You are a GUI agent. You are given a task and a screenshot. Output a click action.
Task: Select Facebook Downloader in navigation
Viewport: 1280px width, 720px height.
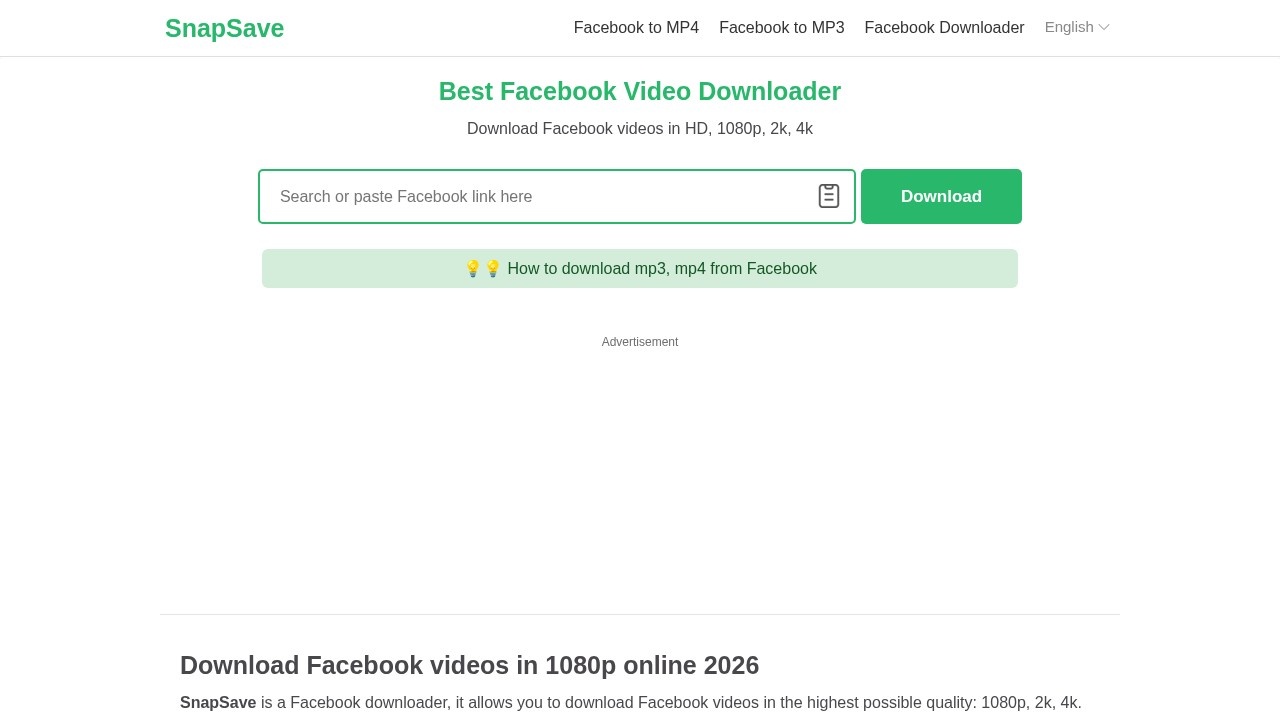(944, 28)
